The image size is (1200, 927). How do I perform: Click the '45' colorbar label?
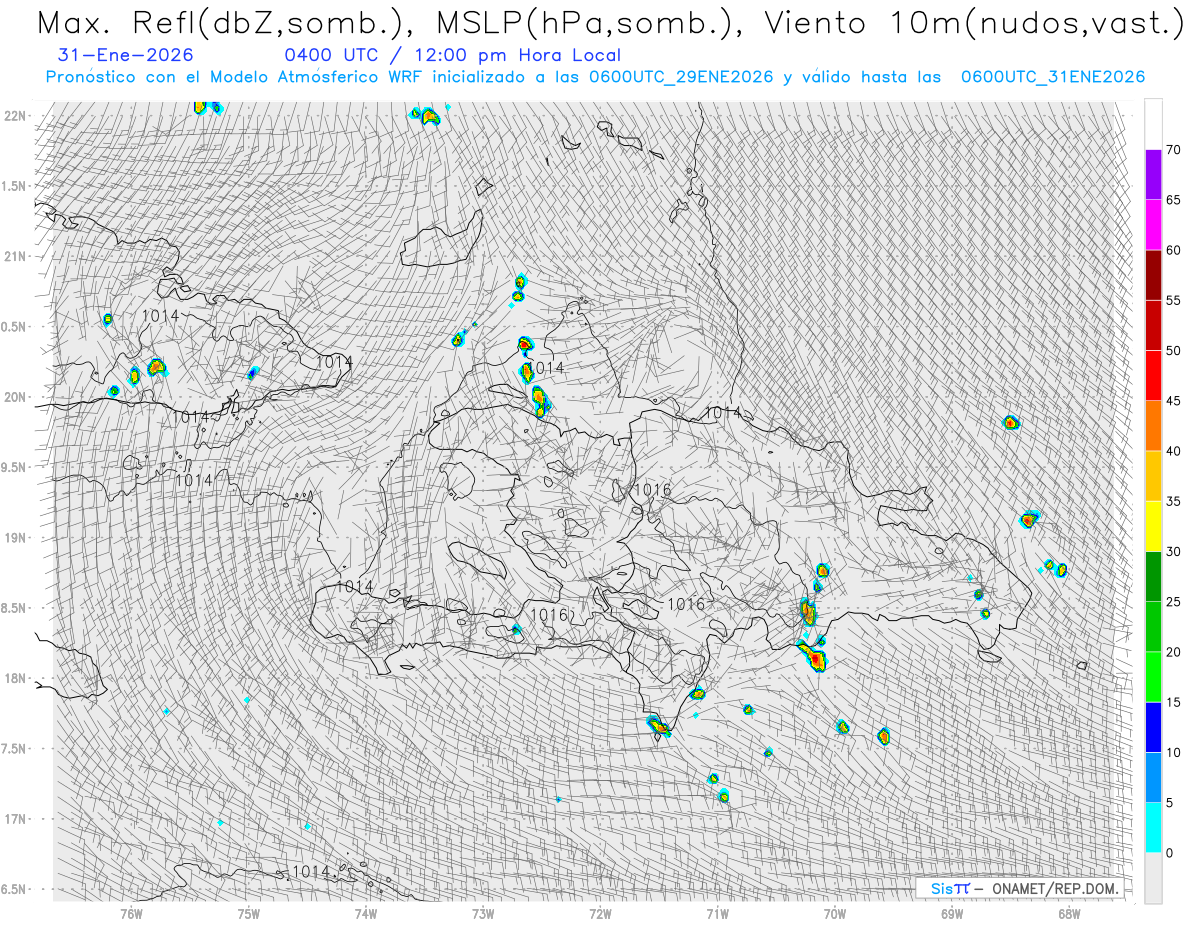point(1173,401)
